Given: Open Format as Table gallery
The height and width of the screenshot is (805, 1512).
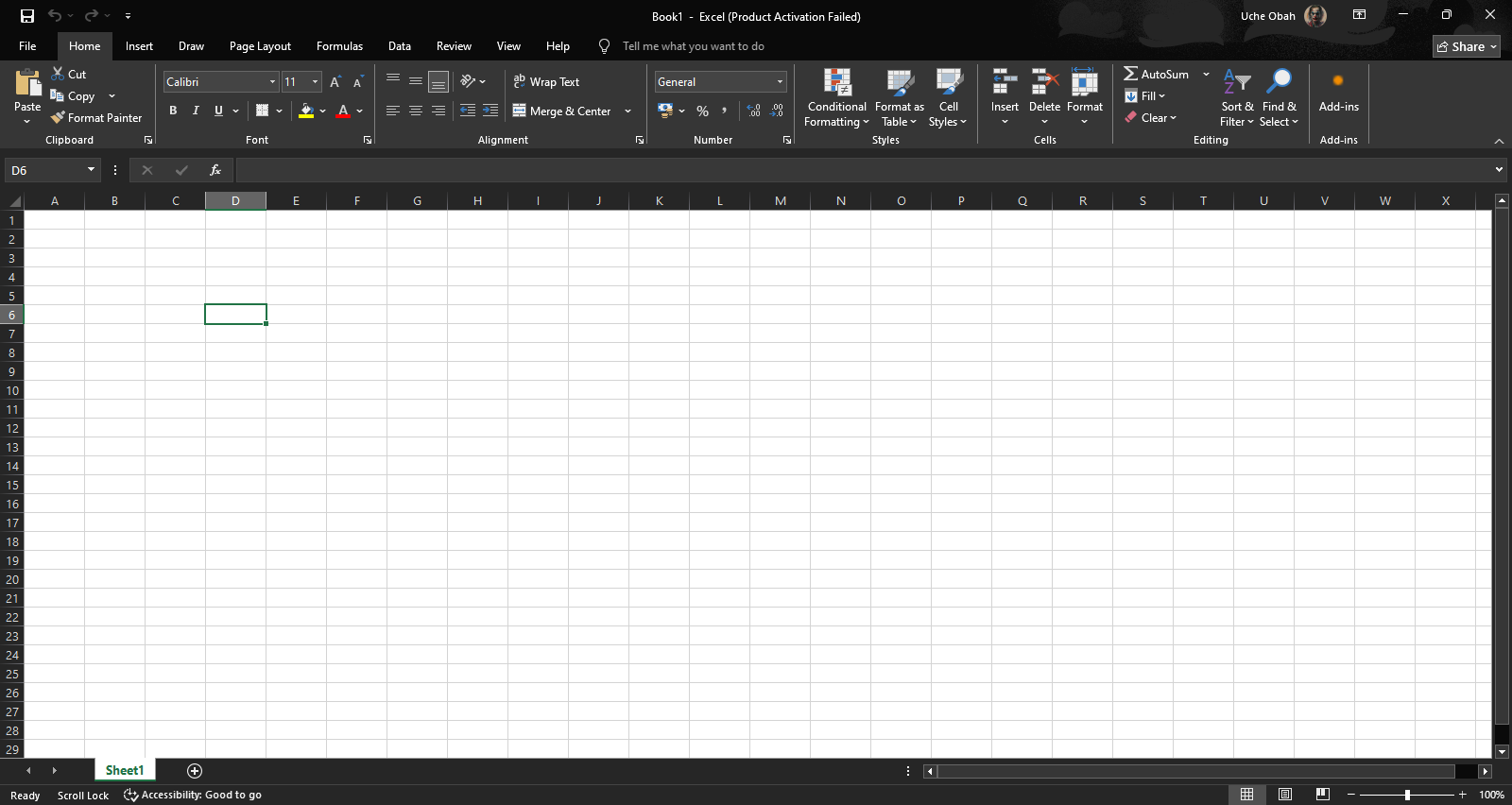Looking at the screenshot, I should pos(899,97).
